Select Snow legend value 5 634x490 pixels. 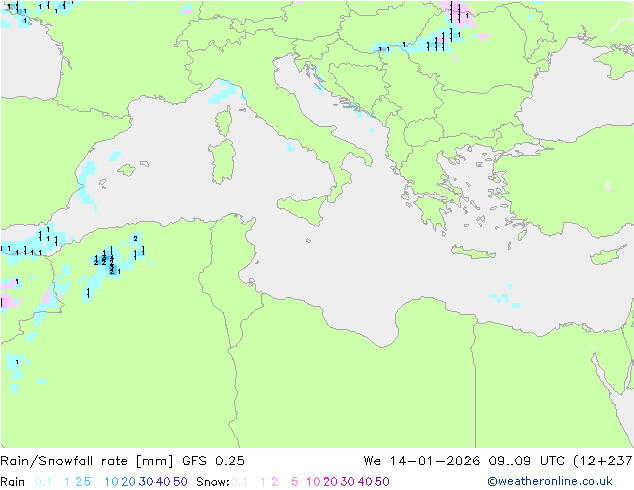coord(295,482)
